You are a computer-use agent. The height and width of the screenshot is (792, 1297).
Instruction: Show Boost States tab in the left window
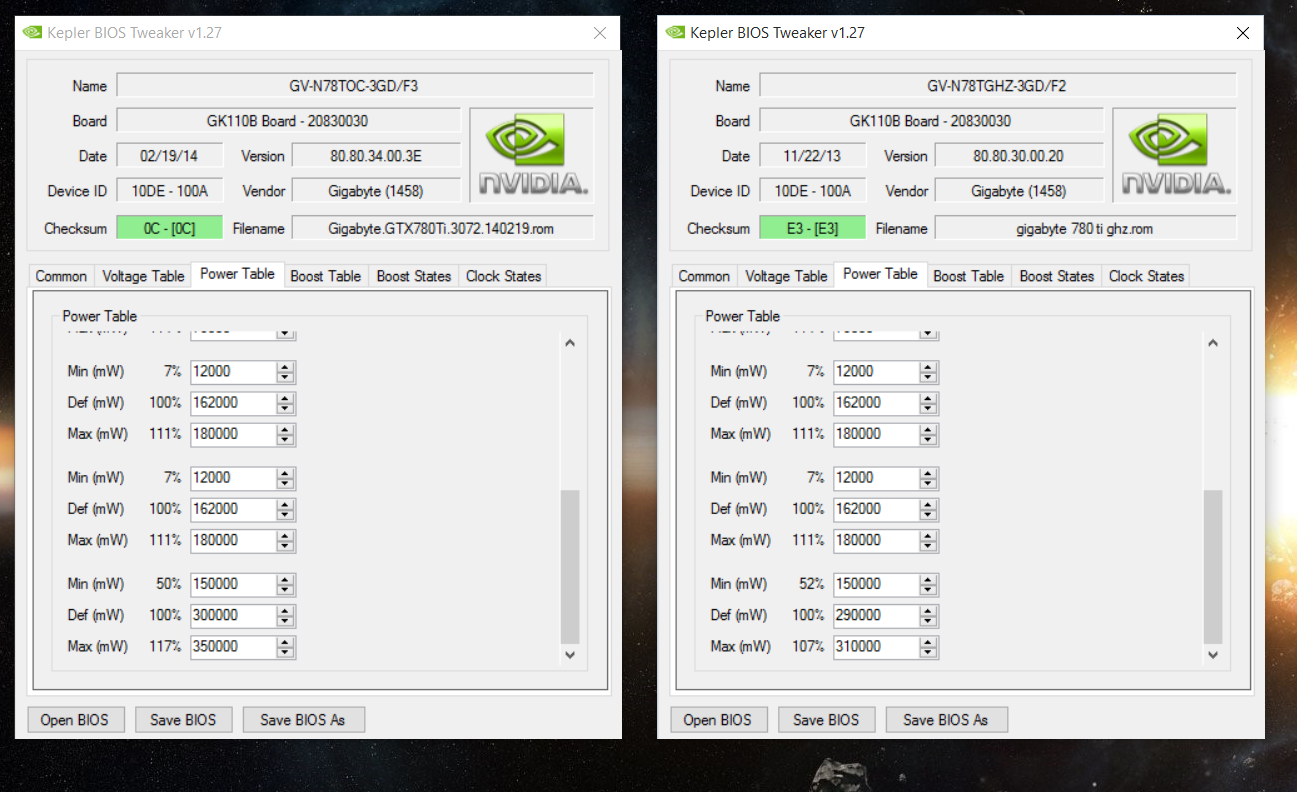414,276
